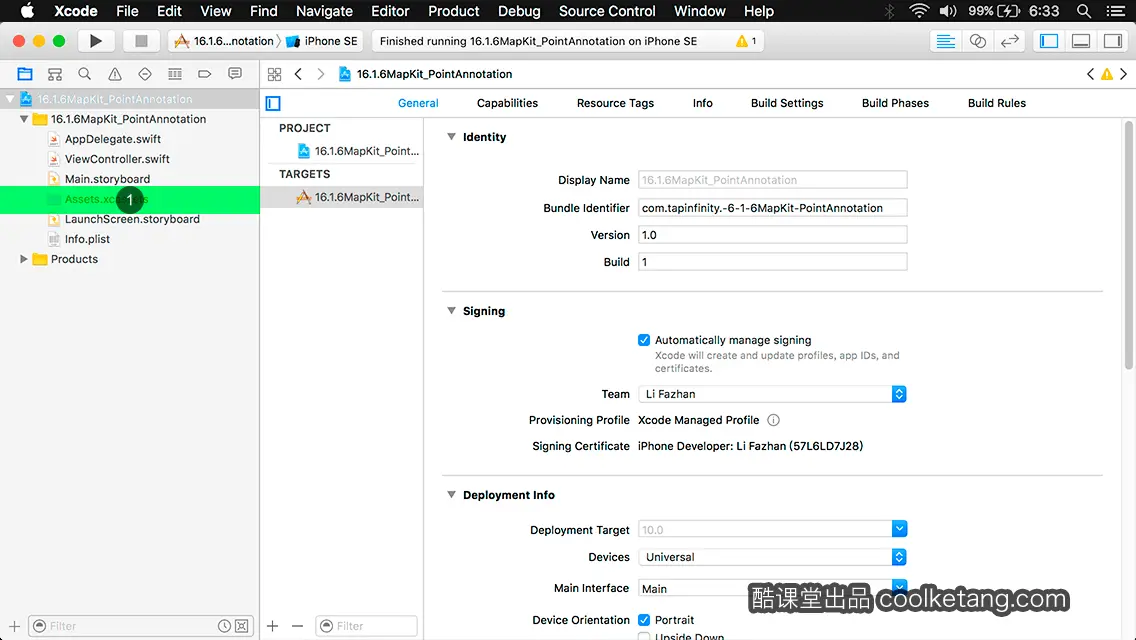Switch to the Version editor
1136x640 pixels.
[x=1009, y=41]
